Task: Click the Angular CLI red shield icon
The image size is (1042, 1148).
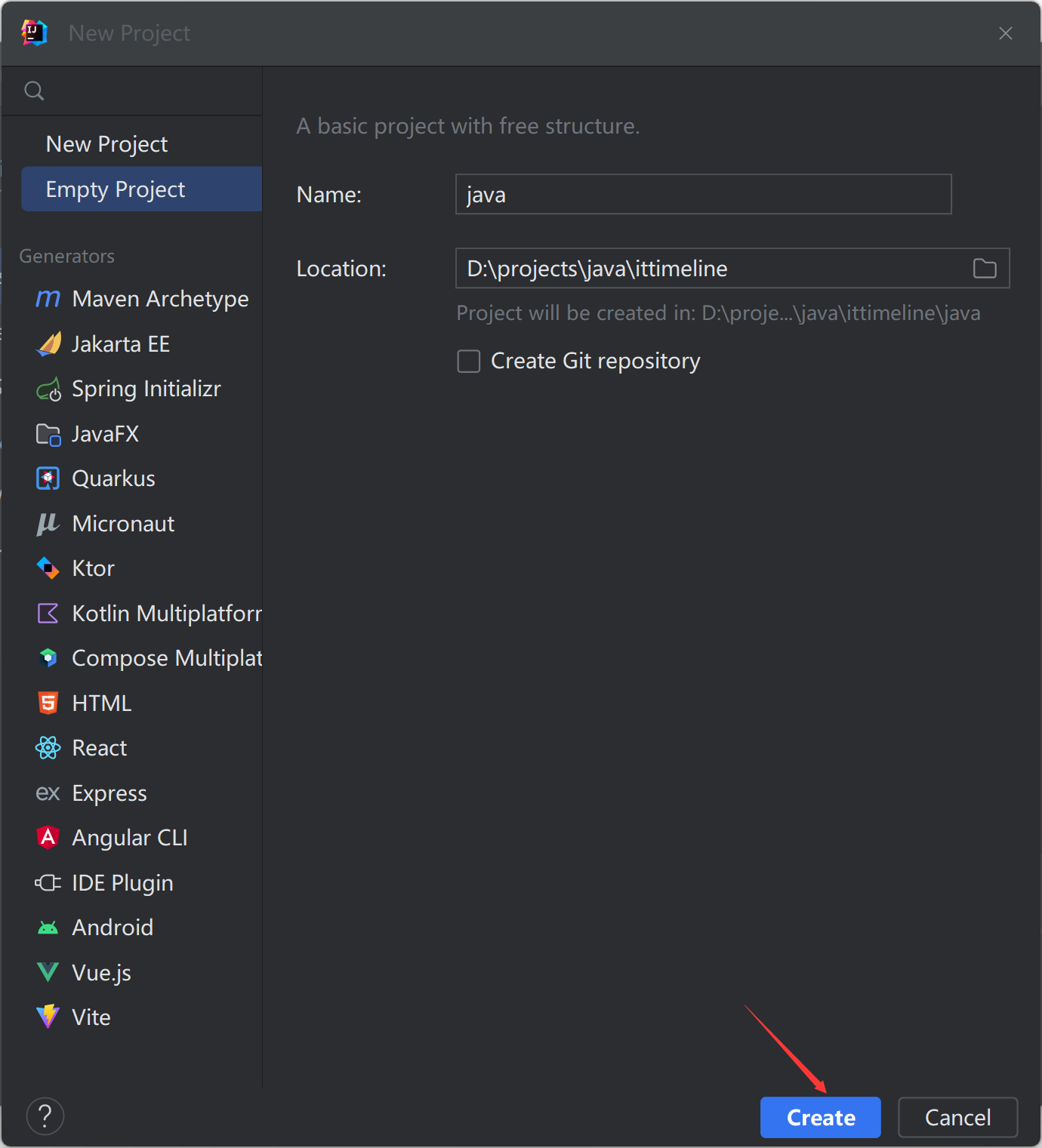Action: [48, 838]
